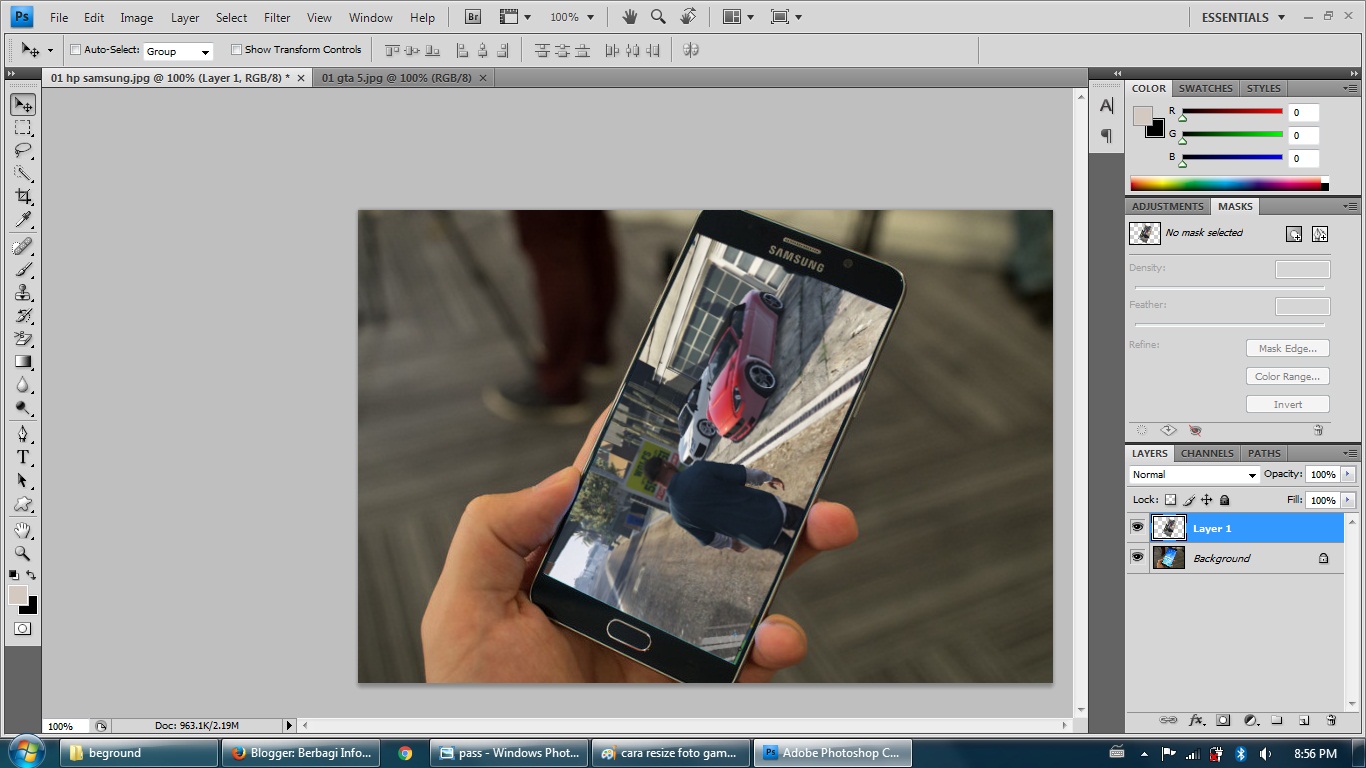Select the Clone Stamp tool
The image size is (1366, 768).
click(x=23, y=293)
